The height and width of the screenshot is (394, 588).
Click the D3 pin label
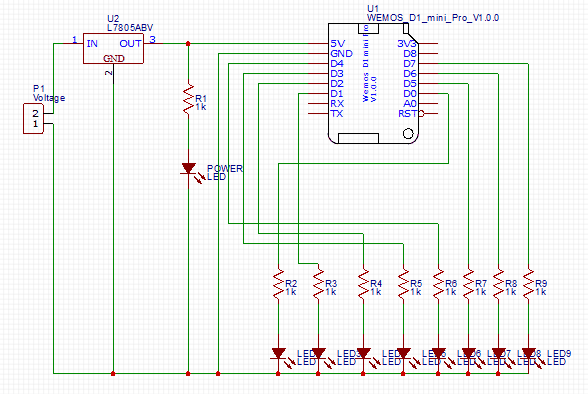[337, 73]
